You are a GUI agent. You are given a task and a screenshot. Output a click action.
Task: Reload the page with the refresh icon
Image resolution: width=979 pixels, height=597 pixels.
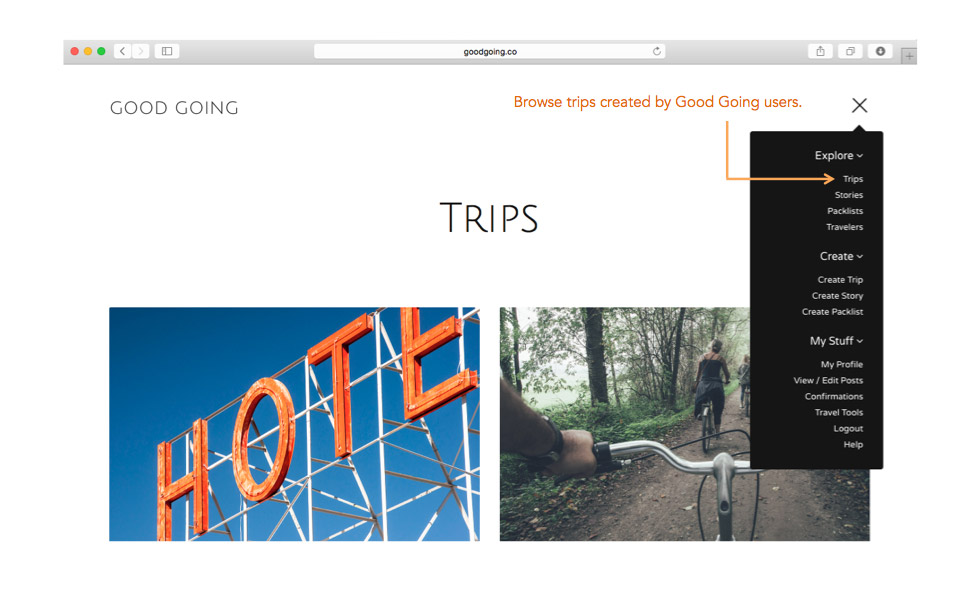(x=657, y=51)
